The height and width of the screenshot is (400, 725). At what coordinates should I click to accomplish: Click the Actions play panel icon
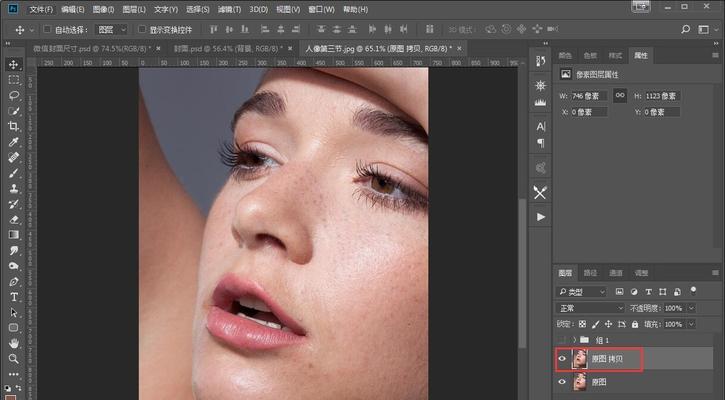pos(541,217)
